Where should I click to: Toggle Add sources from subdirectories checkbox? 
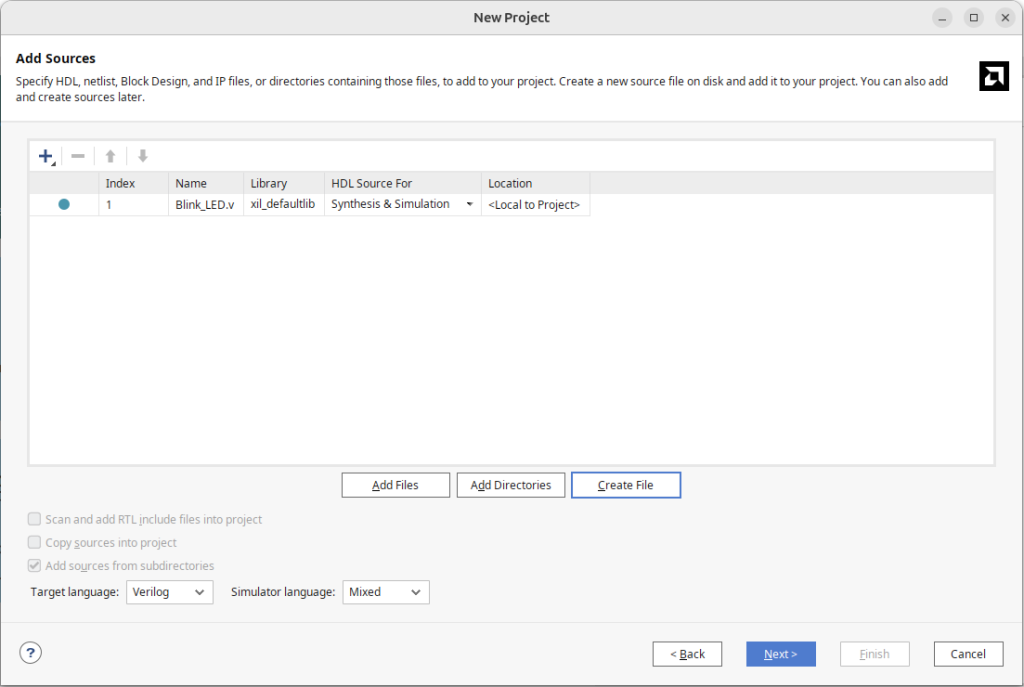pyautogui.click(x=36, y=565)
